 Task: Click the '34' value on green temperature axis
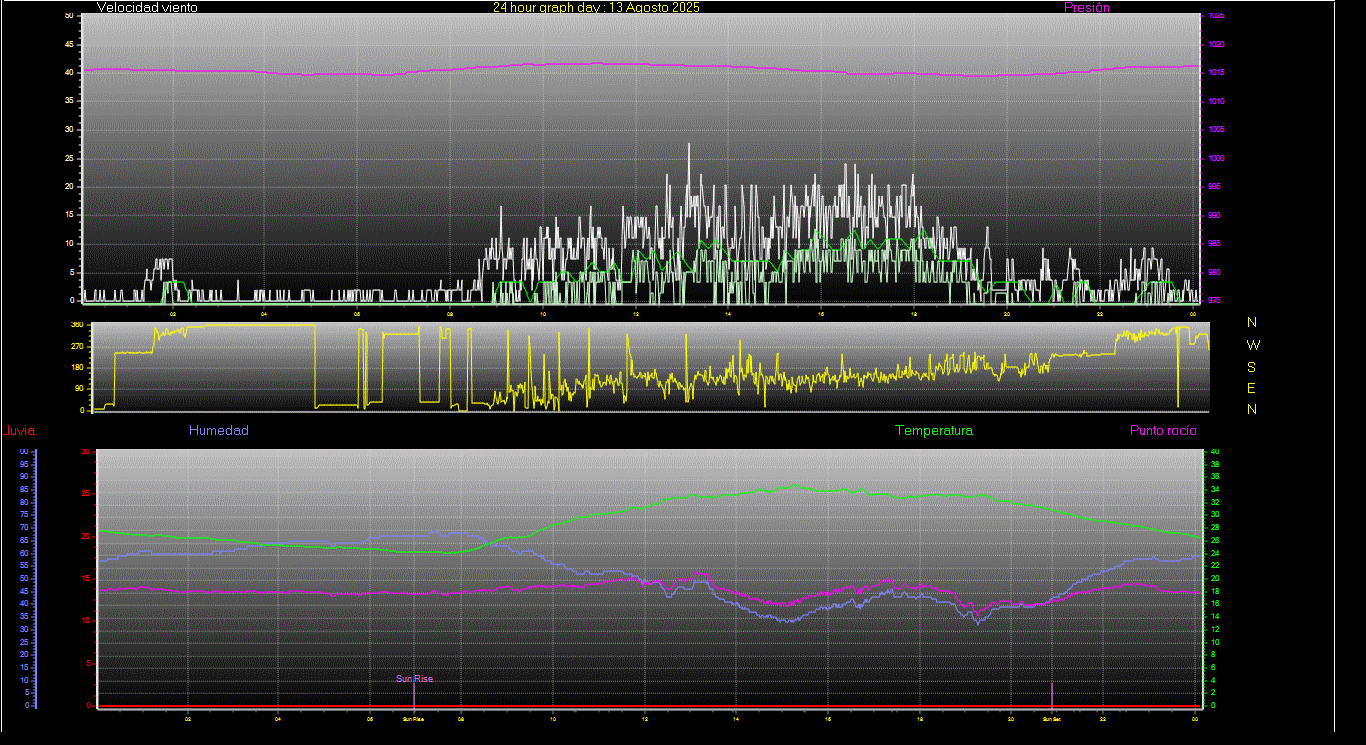(x=1215, y=489)
